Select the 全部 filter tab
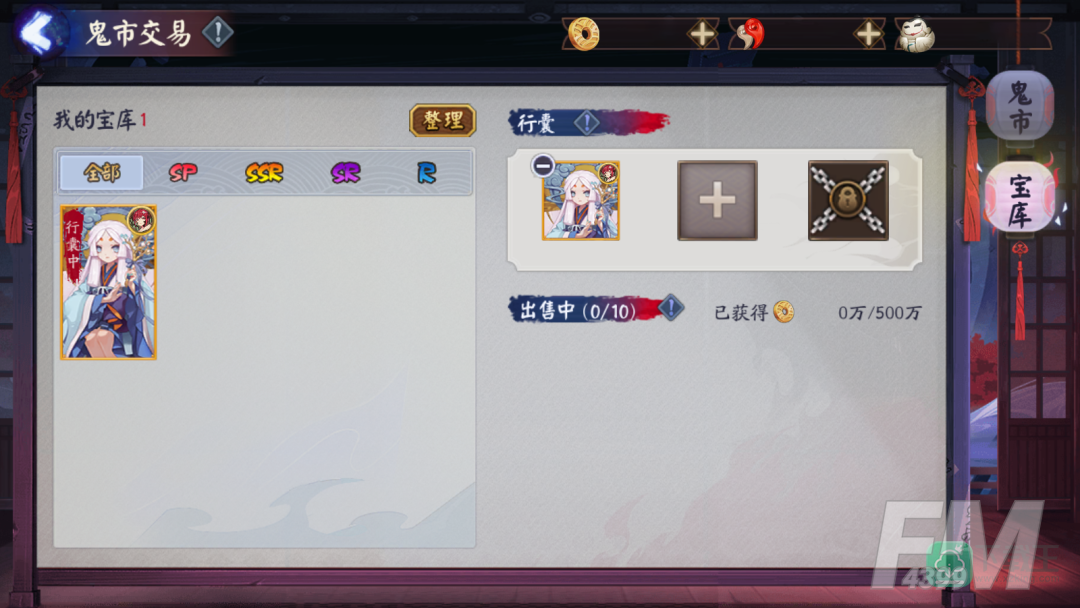 pos(102,172)
